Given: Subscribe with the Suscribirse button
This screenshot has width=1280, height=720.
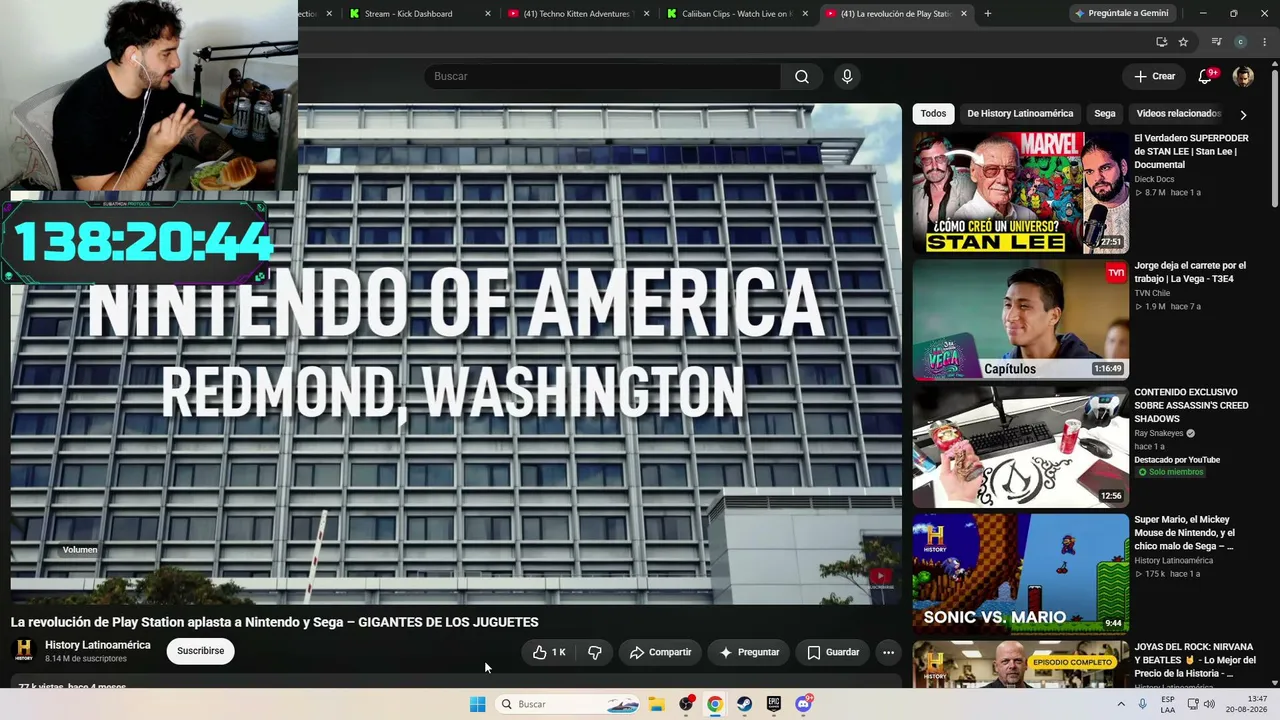Looking at the screenshot, I should [200, 651].
